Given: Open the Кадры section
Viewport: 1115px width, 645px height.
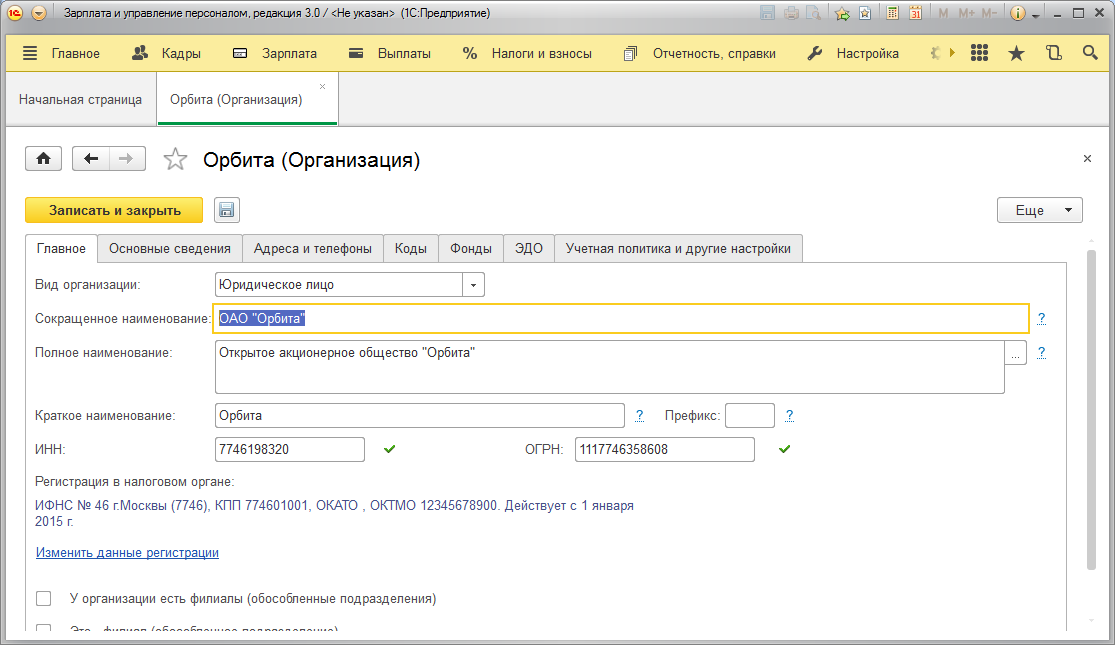Looking at the screenshot, I should pos(167,53).
